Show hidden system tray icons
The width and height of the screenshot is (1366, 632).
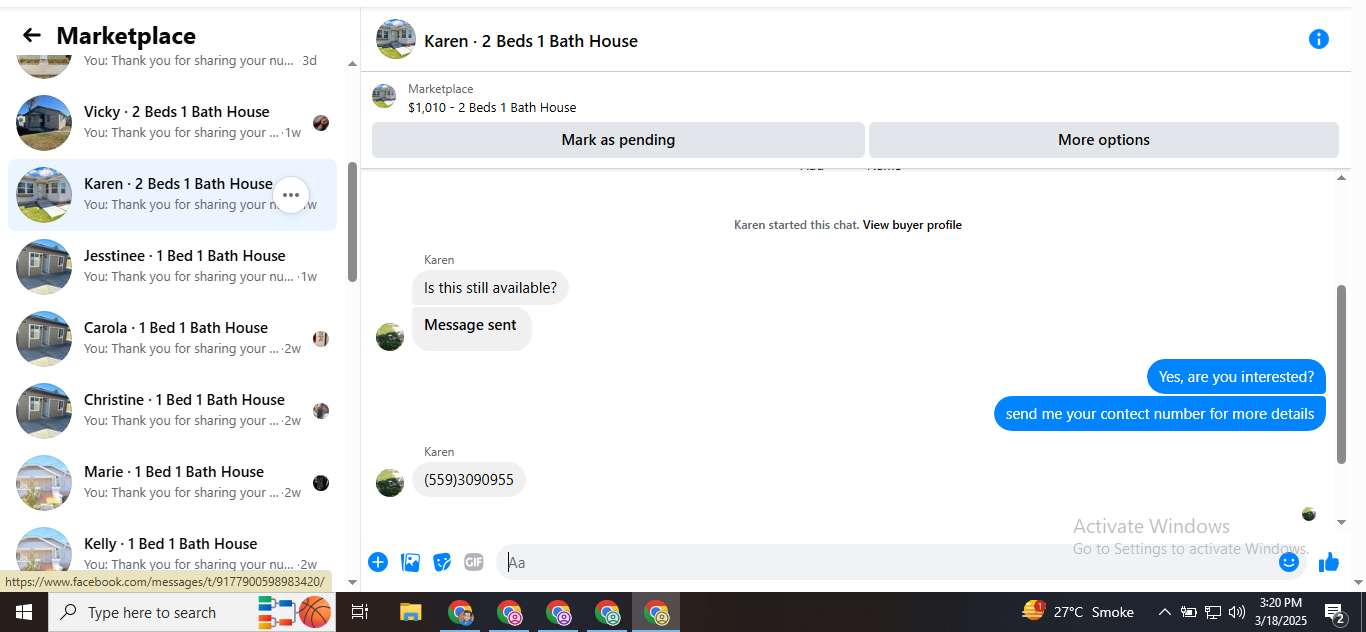click(x=1164, y=612)
